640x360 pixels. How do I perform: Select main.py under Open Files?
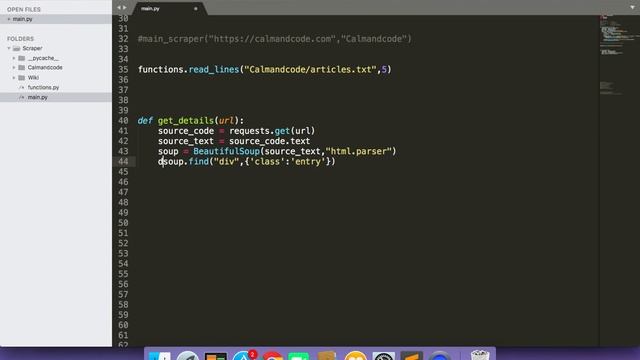(22, 19)
